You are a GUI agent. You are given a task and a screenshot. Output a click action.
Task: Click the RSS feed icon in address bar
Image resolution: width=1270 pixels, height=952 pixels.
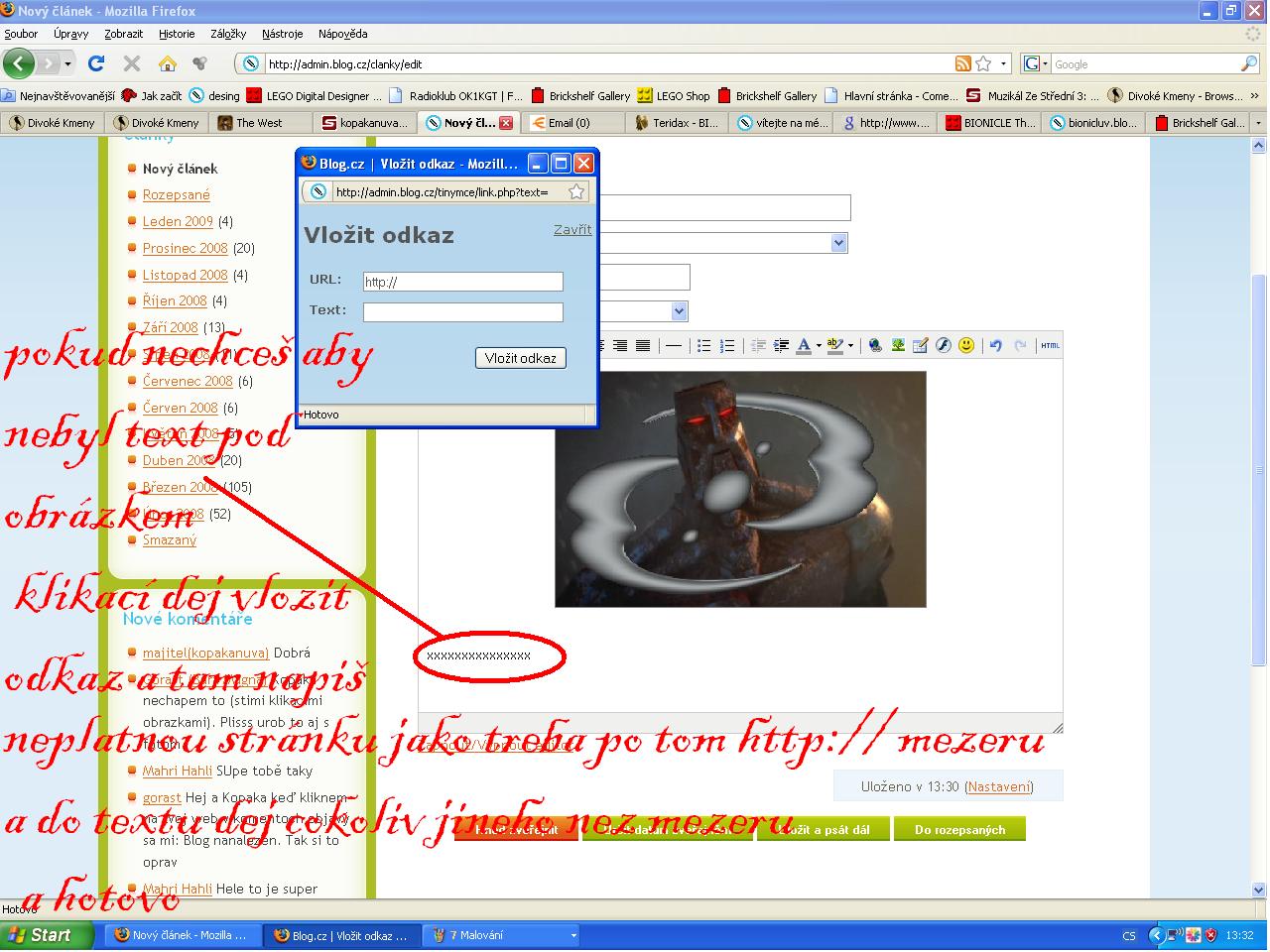coord(962,63)
